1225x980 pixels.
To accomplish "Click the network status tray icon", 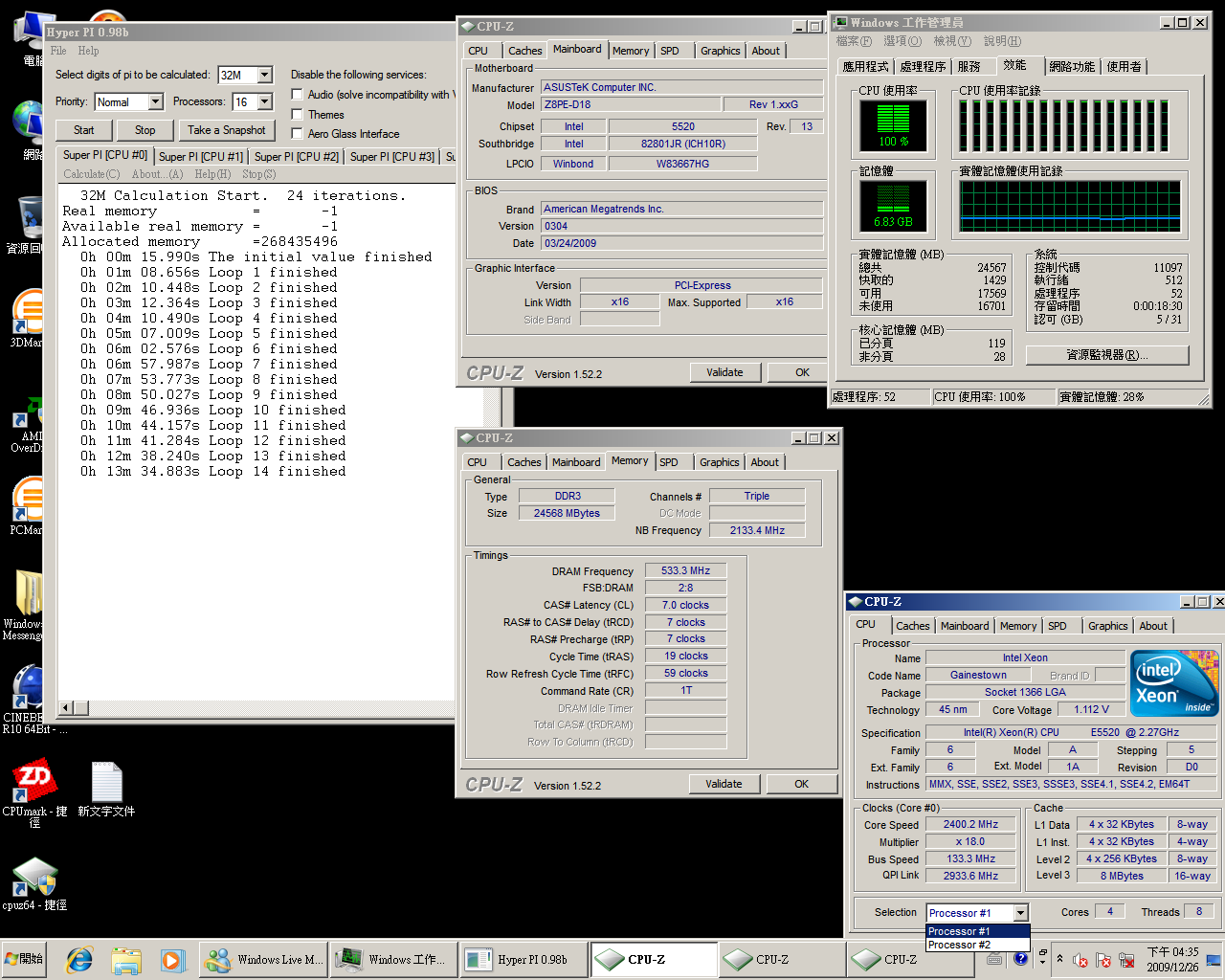I will tap(1126, 959).
